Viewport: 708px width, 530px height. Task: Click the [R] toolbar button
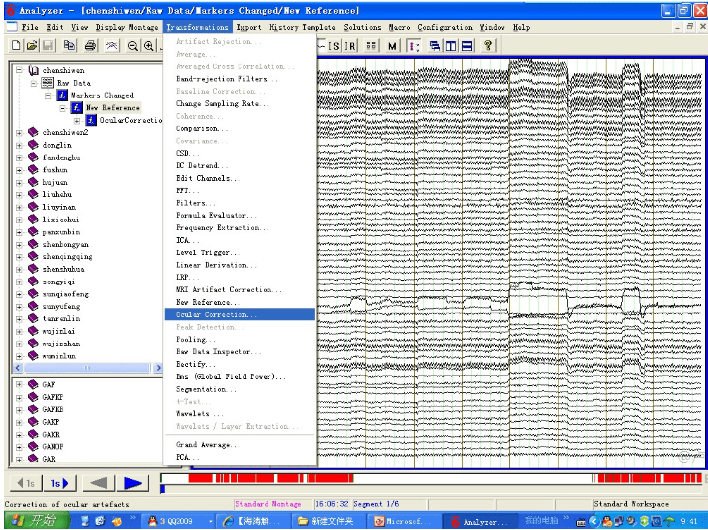350,46
